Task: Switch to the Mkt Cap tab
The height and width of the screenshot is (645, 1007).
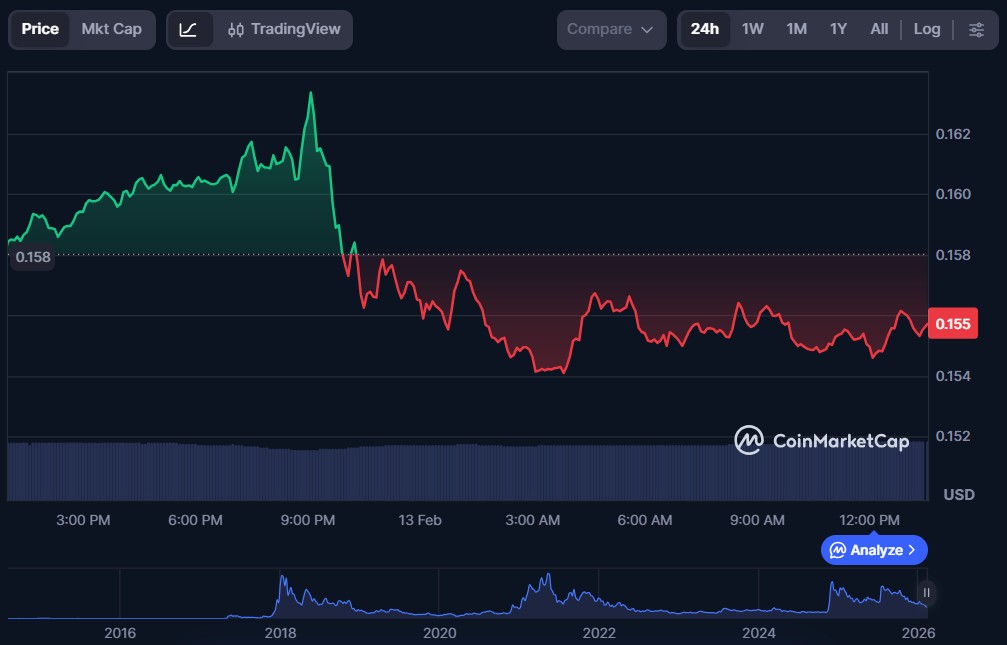Action: pyautogui.click(x=112, y=29)
